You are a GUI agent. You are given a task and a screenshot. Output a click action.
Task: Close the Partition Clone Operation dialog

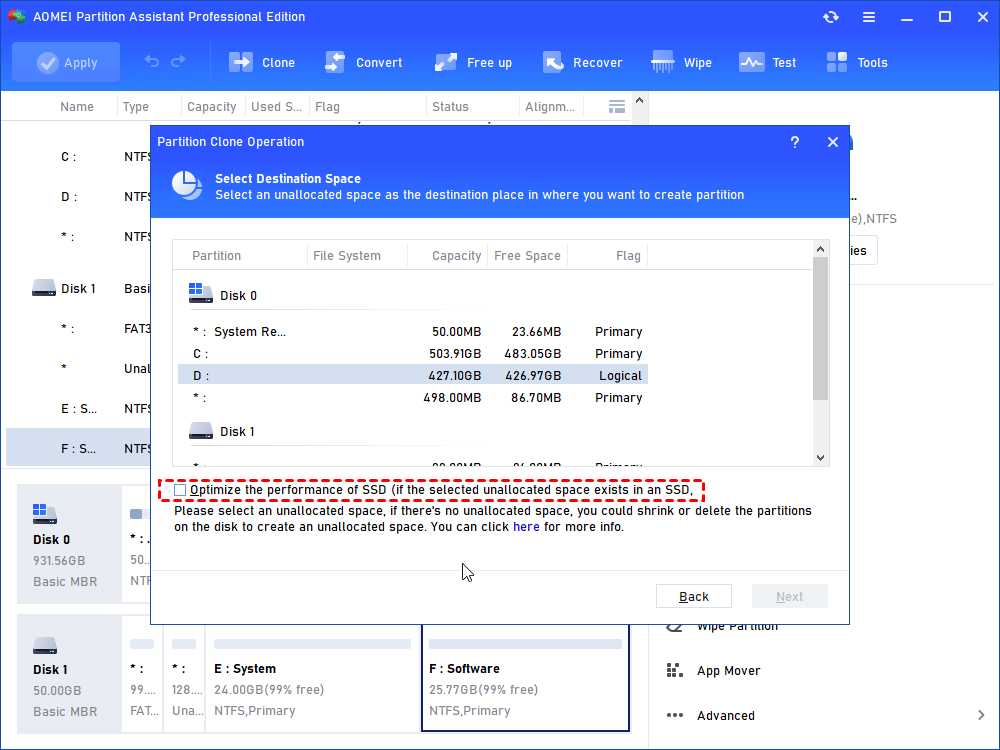(833, 142)
